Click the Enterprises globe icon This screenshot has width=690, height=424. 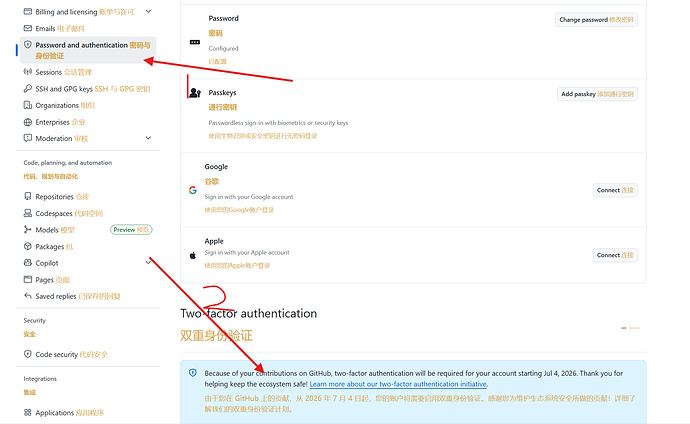tap(28, 122)
